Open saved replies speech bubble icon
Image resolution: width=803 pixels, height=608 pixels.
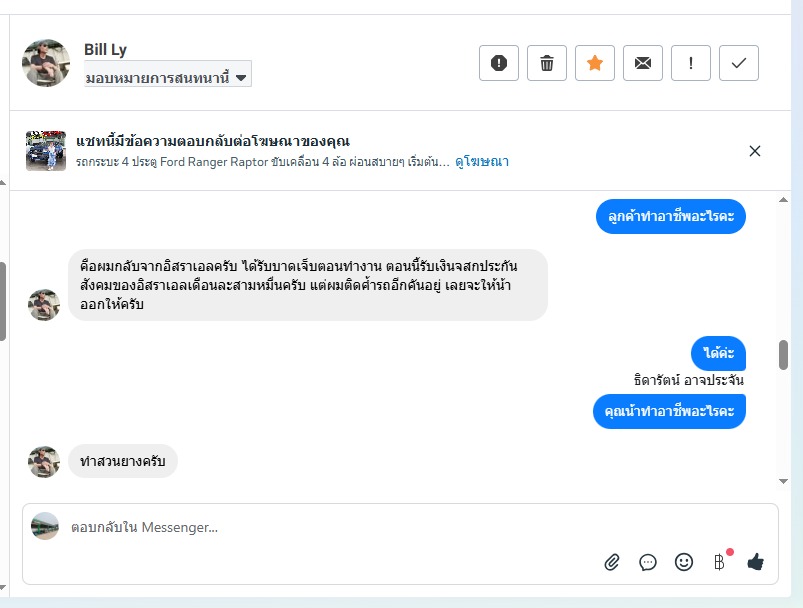[648, 562]
